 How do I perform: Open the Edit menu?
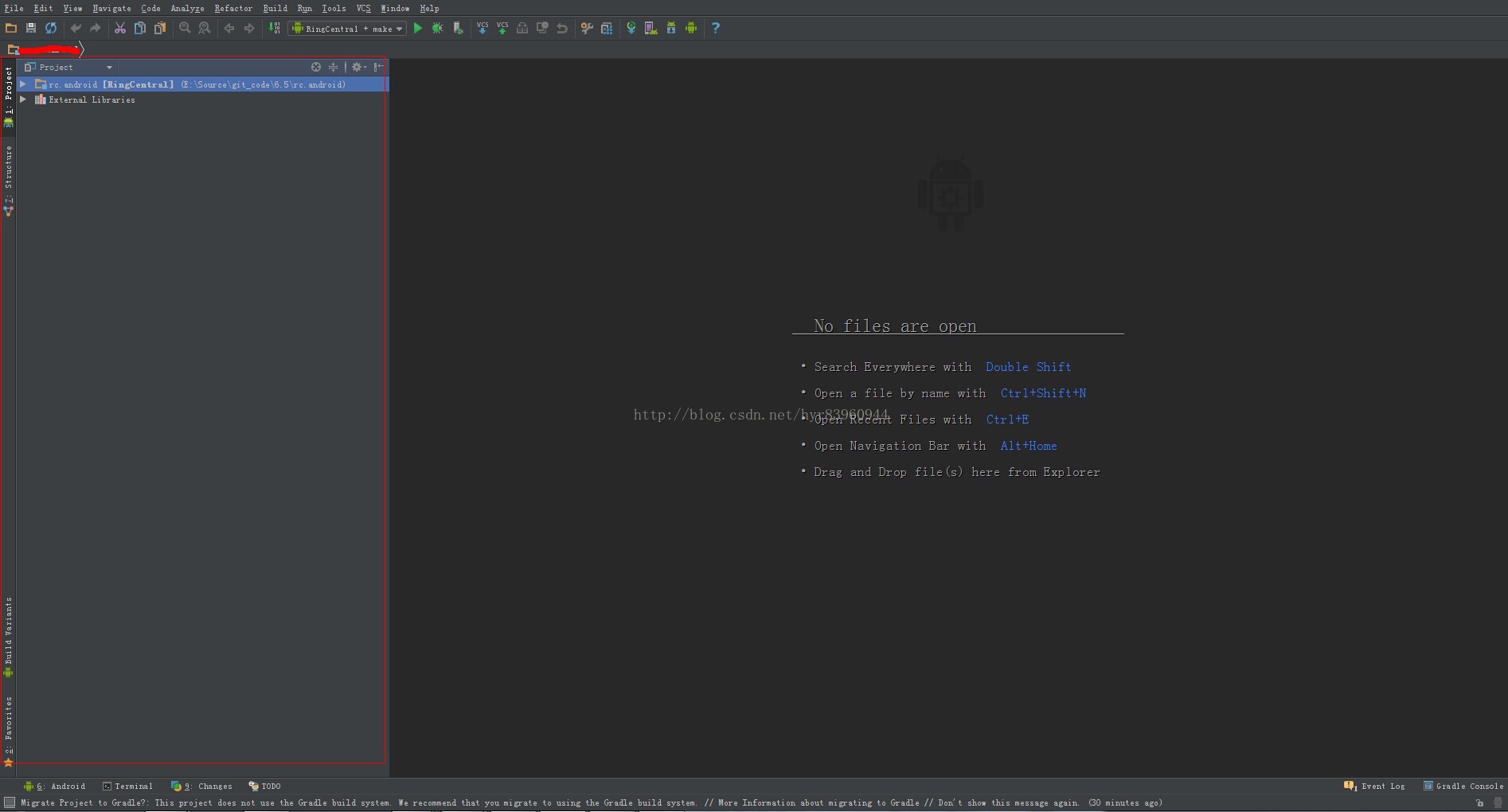click(43, 8)
